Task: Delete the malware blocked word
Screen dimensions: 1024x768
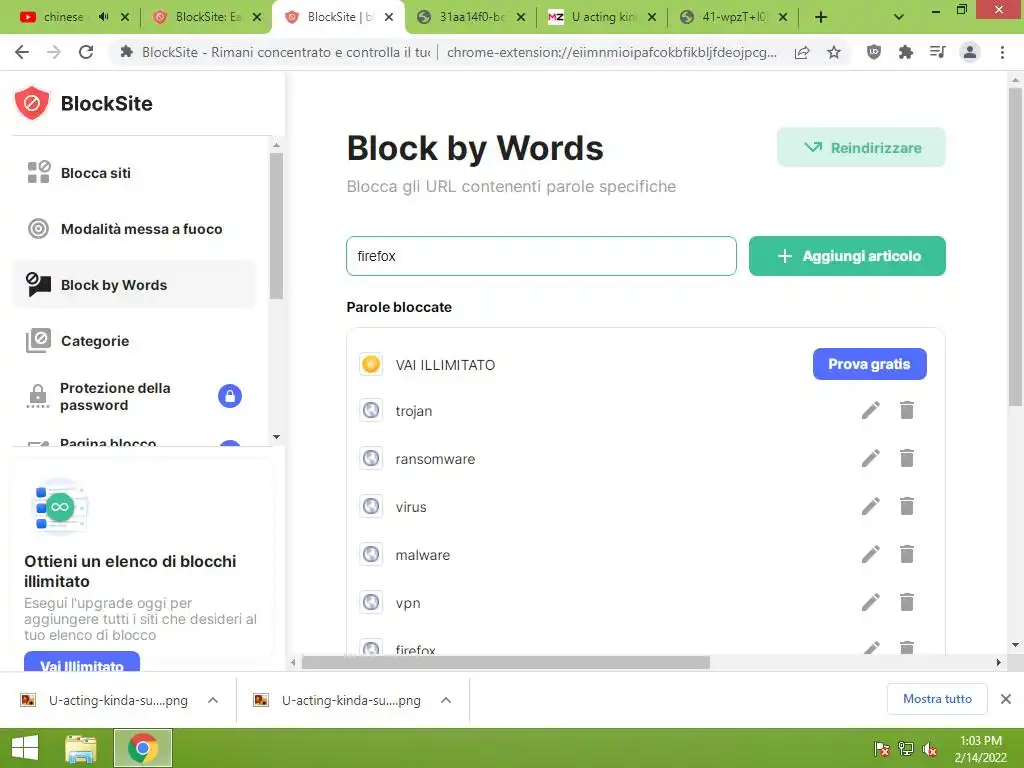Action: pyautogui.click(x=906, y=554)
